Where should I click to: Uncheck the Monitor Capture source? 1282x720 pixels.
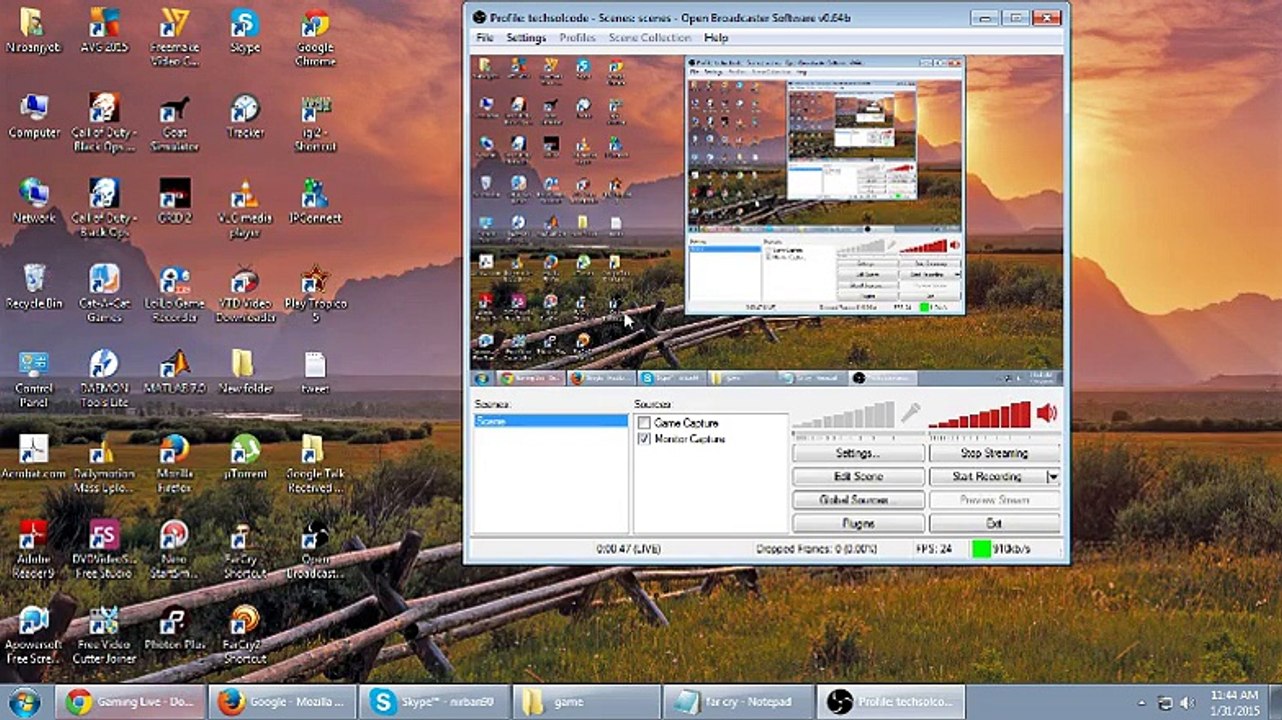point(644,439)
